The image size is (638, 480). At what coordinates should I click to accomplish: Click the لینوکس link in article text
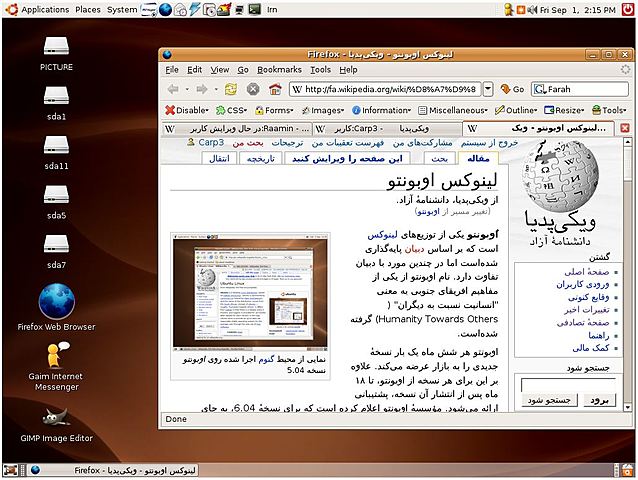(x=382, y=235)
